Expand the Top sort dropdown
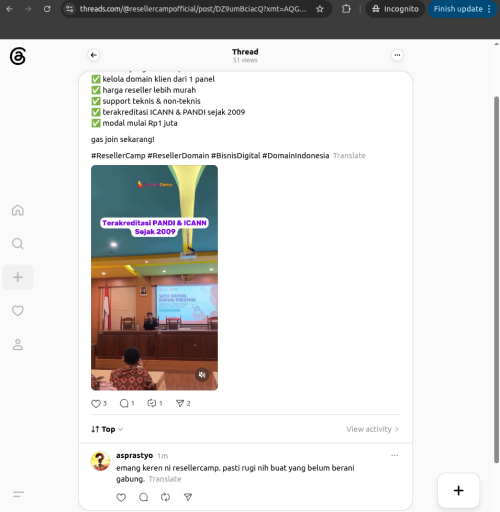Screen dimensions: 500x512 click(x=107, y=429)
